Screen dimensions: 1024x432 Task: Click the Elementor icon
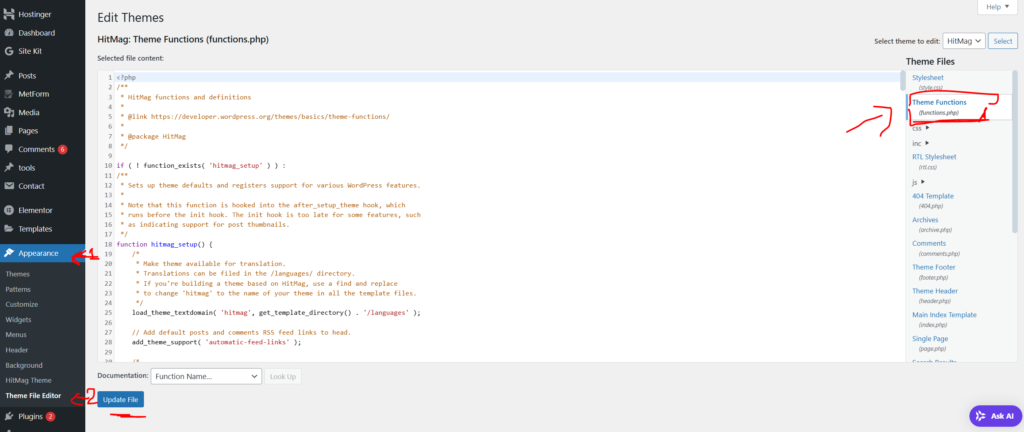pos(9,210)
